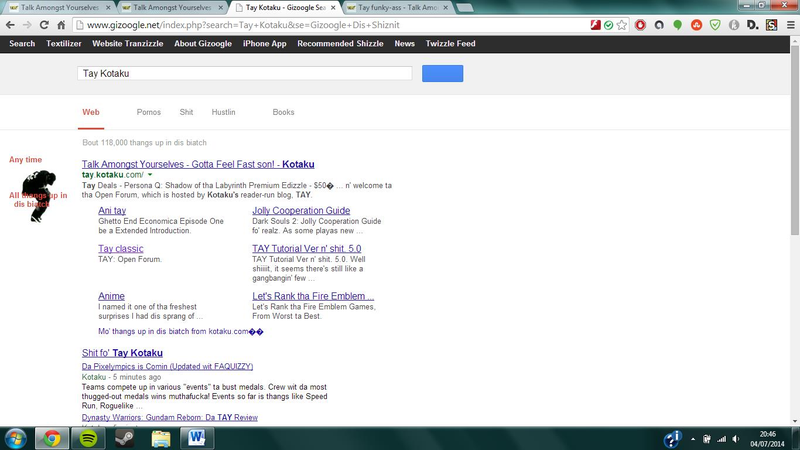Select the Pornos results tab
The width and height of the screenshot is (800, 450).
click(x=148, y=112)
